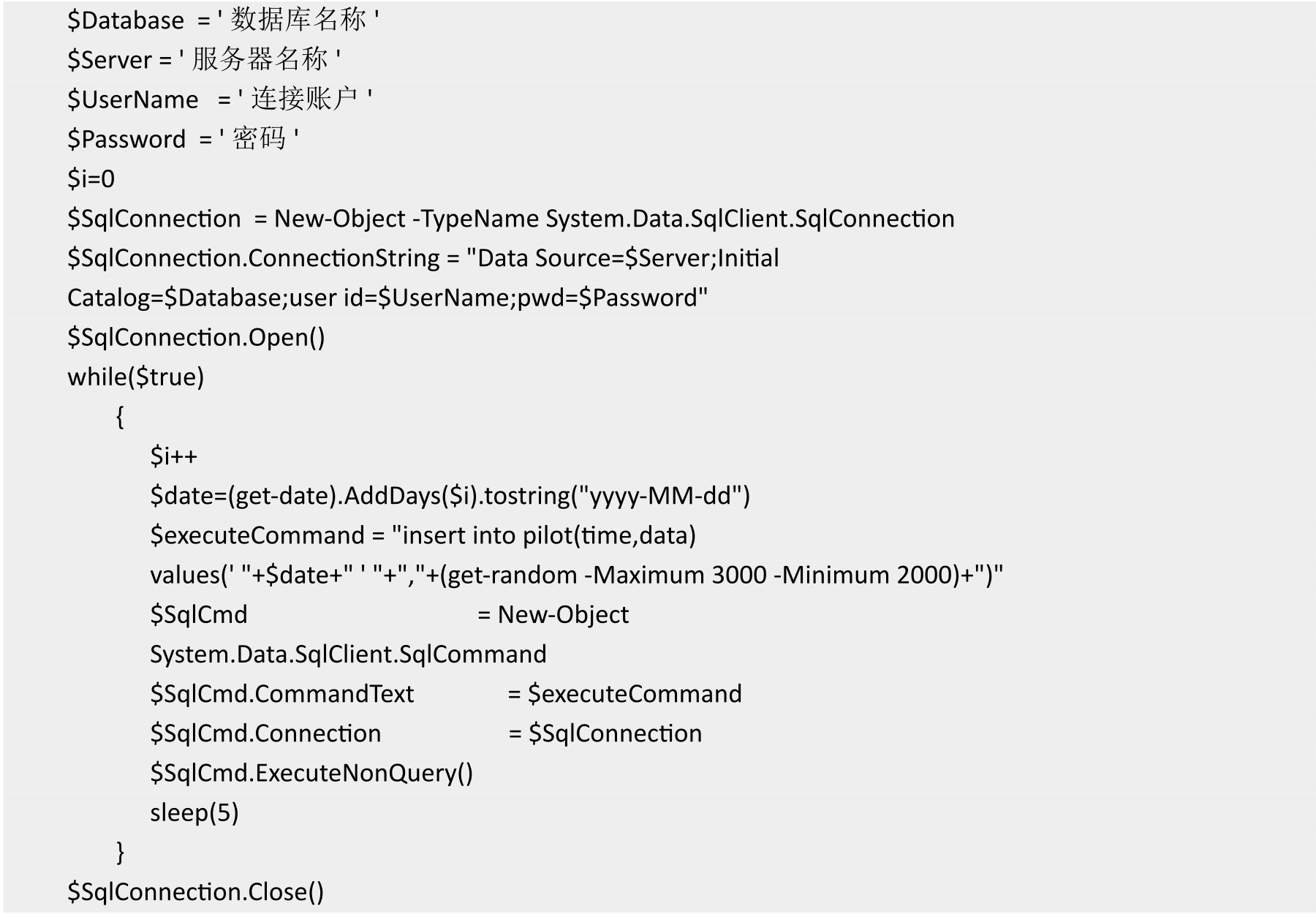Click the while($true) statement
This screenshot has height=917, width=1316.
tap(136, 377)
